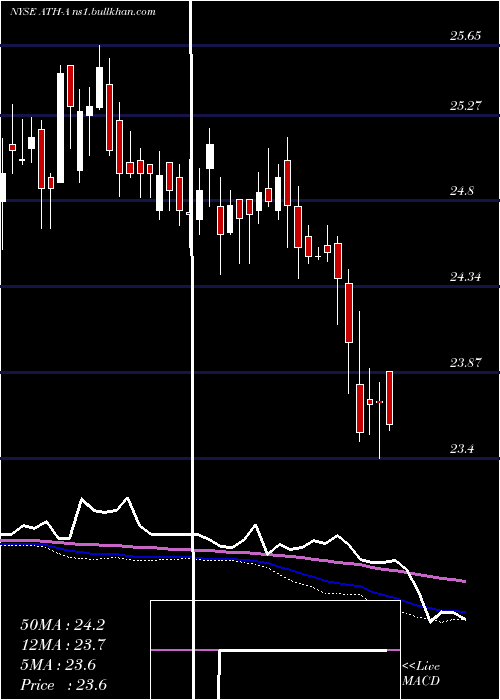
Task: Click the 50MA : 24.2 value
Action: (62, 625)
